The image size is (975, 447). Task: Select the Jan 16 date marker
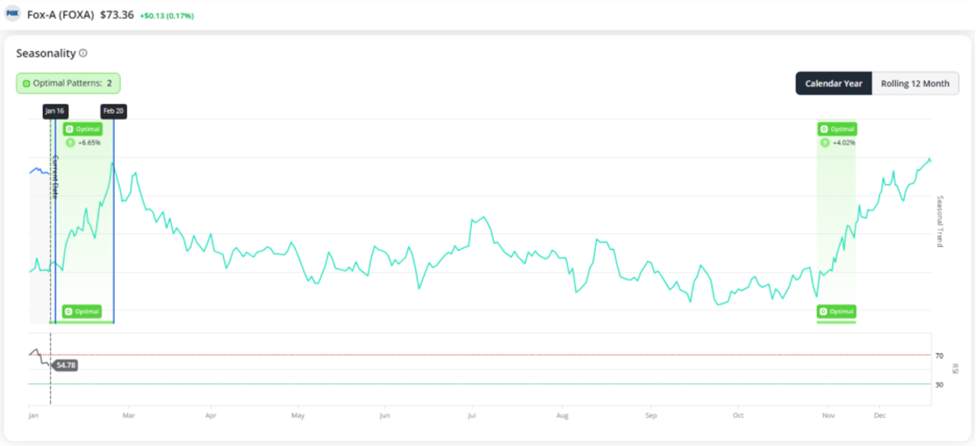pyautogui.click(x=54, y=110)
